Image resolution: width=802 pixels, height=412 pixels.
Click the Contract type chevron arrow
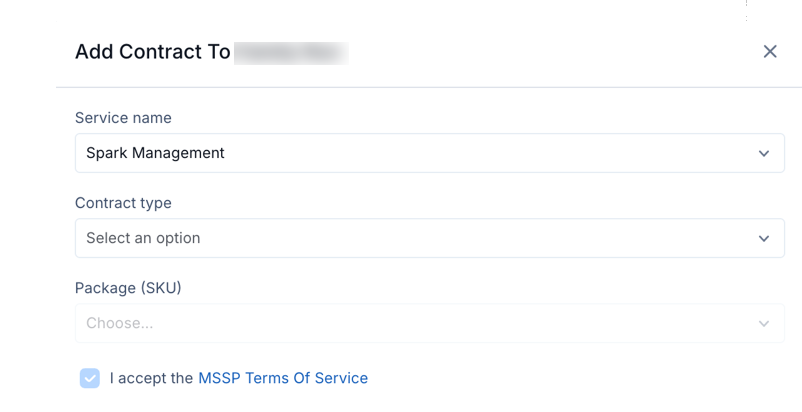(x=764, y=238)
